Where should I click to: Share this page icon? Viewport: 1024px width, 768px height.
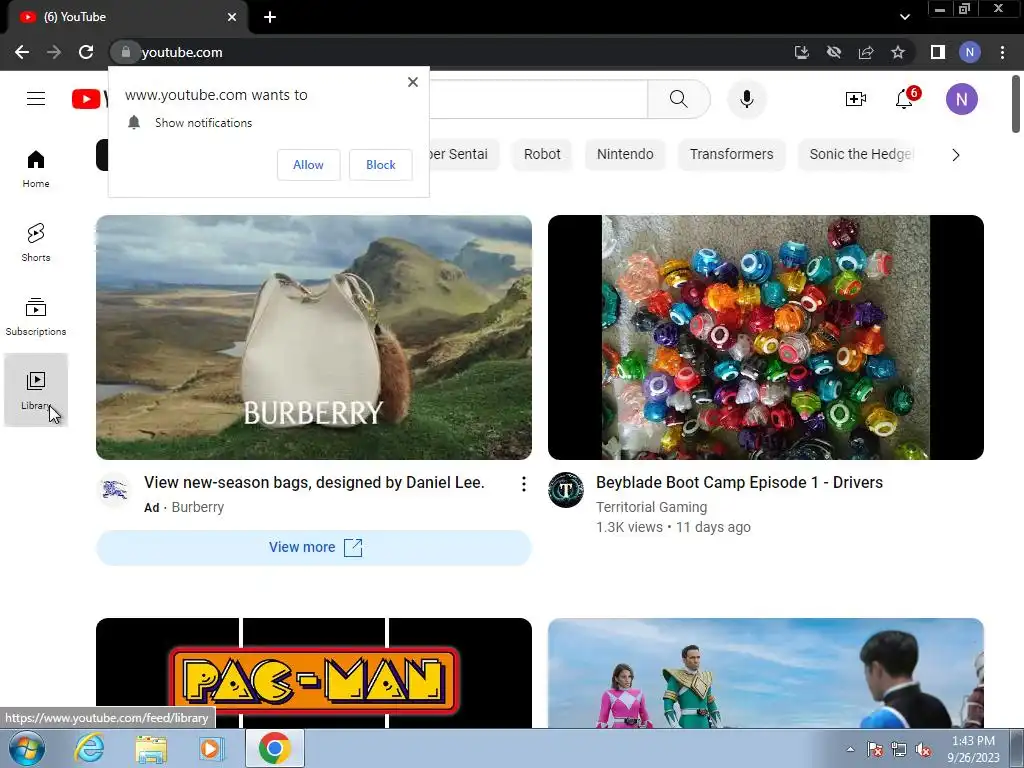tap(866, 52)
